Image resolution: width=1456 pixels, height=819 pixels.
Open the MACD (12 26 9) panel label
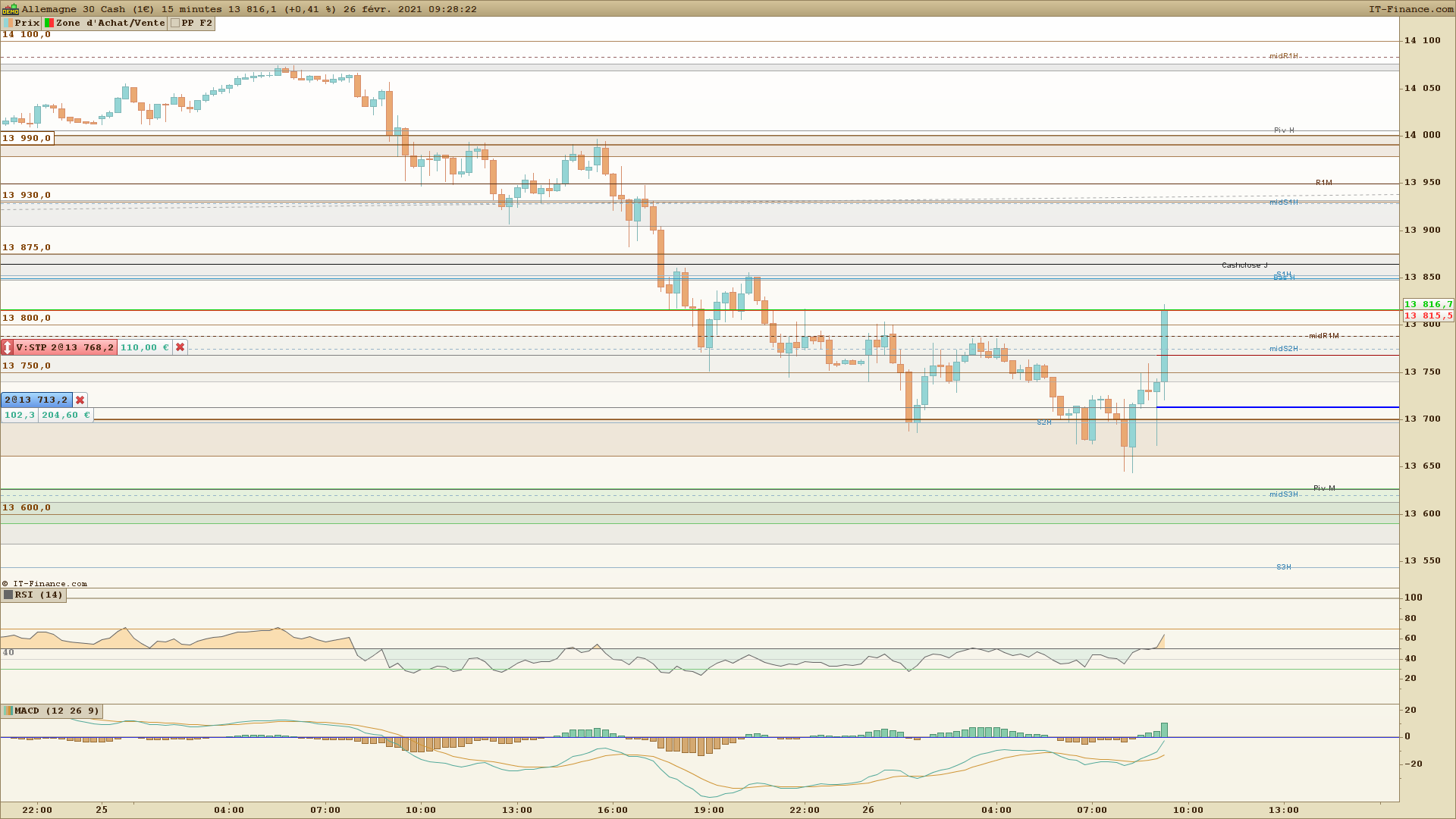57,711
